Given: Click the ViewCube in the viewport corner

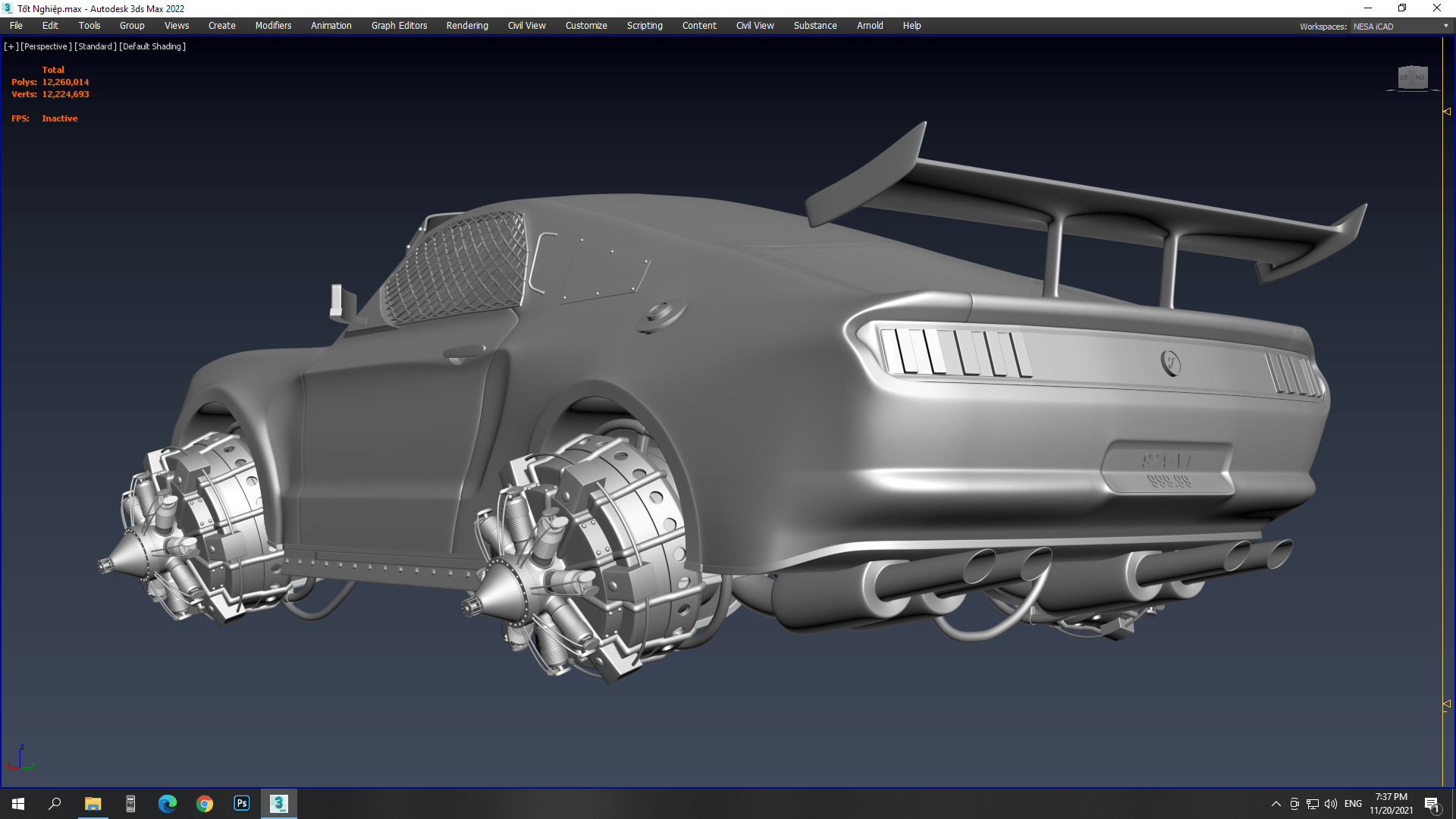Looking at the screenshot, I should [1412, 77].
